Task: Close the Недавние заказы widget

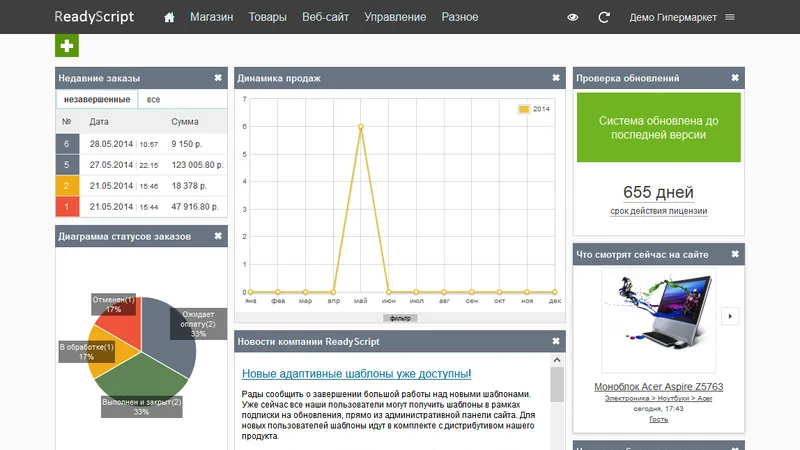Action: [x=218, y=78]
